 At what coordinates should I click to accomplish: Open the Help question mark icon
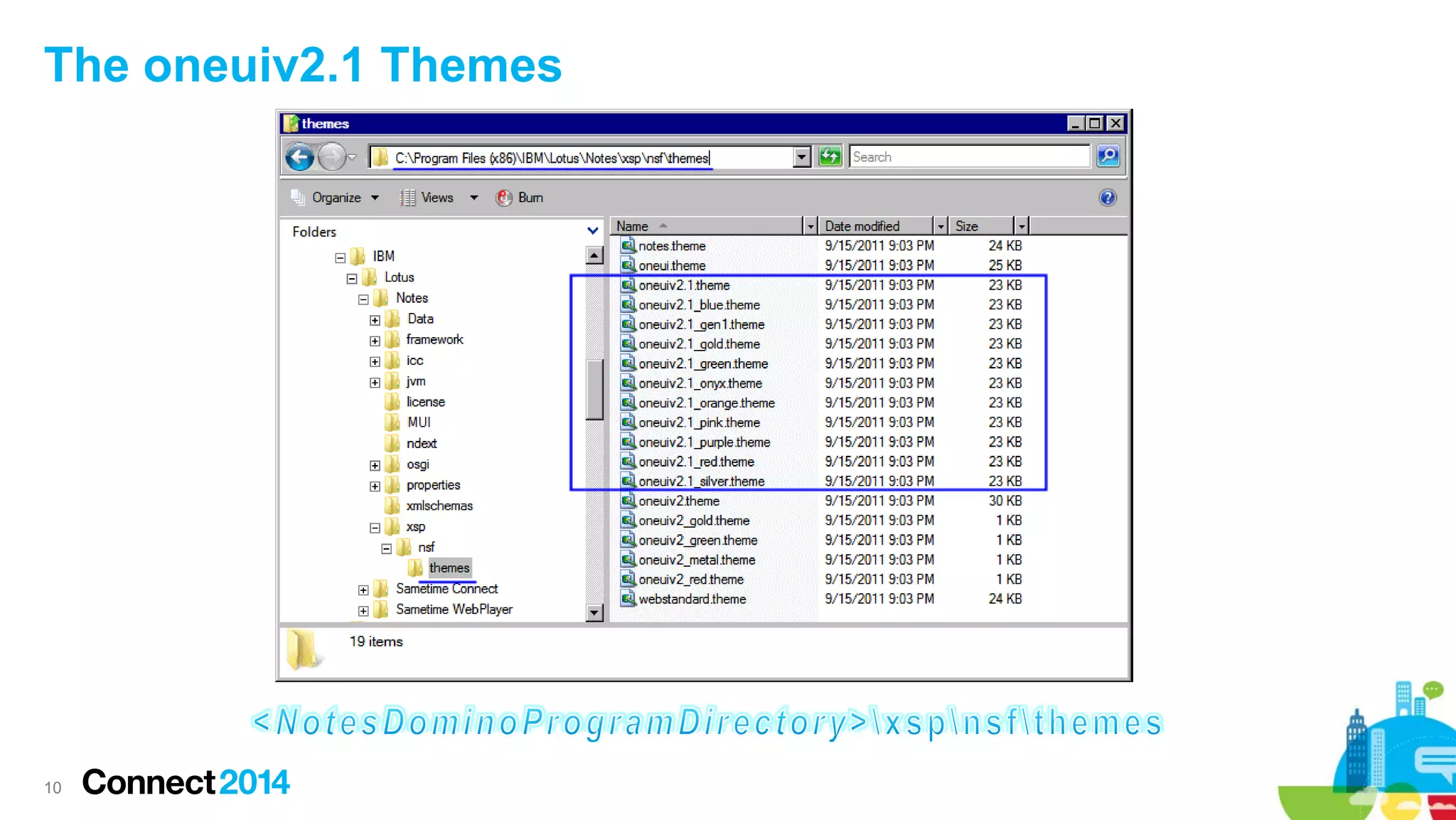pos(1108,198)
